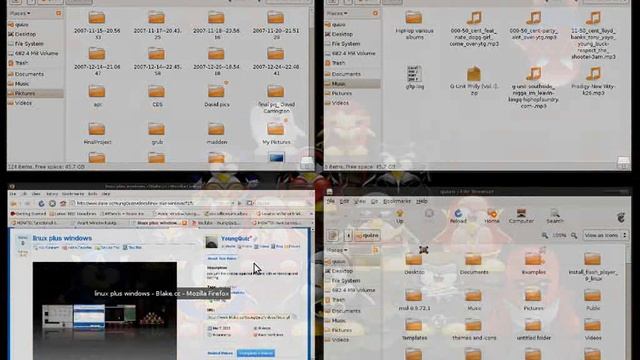The width and height of the screenshot is (640, 360).
Task: Click Firefox stop button
Action: (x=52, y=203)
